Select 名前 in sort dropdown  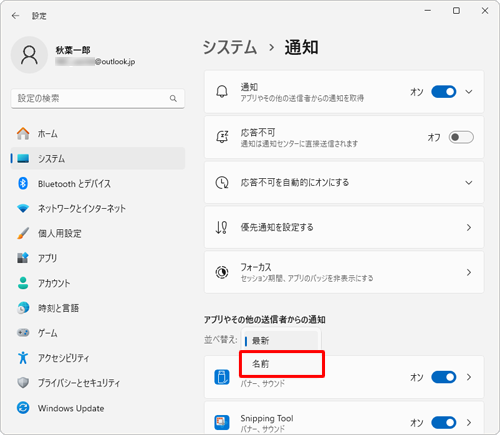click(282, 364)
